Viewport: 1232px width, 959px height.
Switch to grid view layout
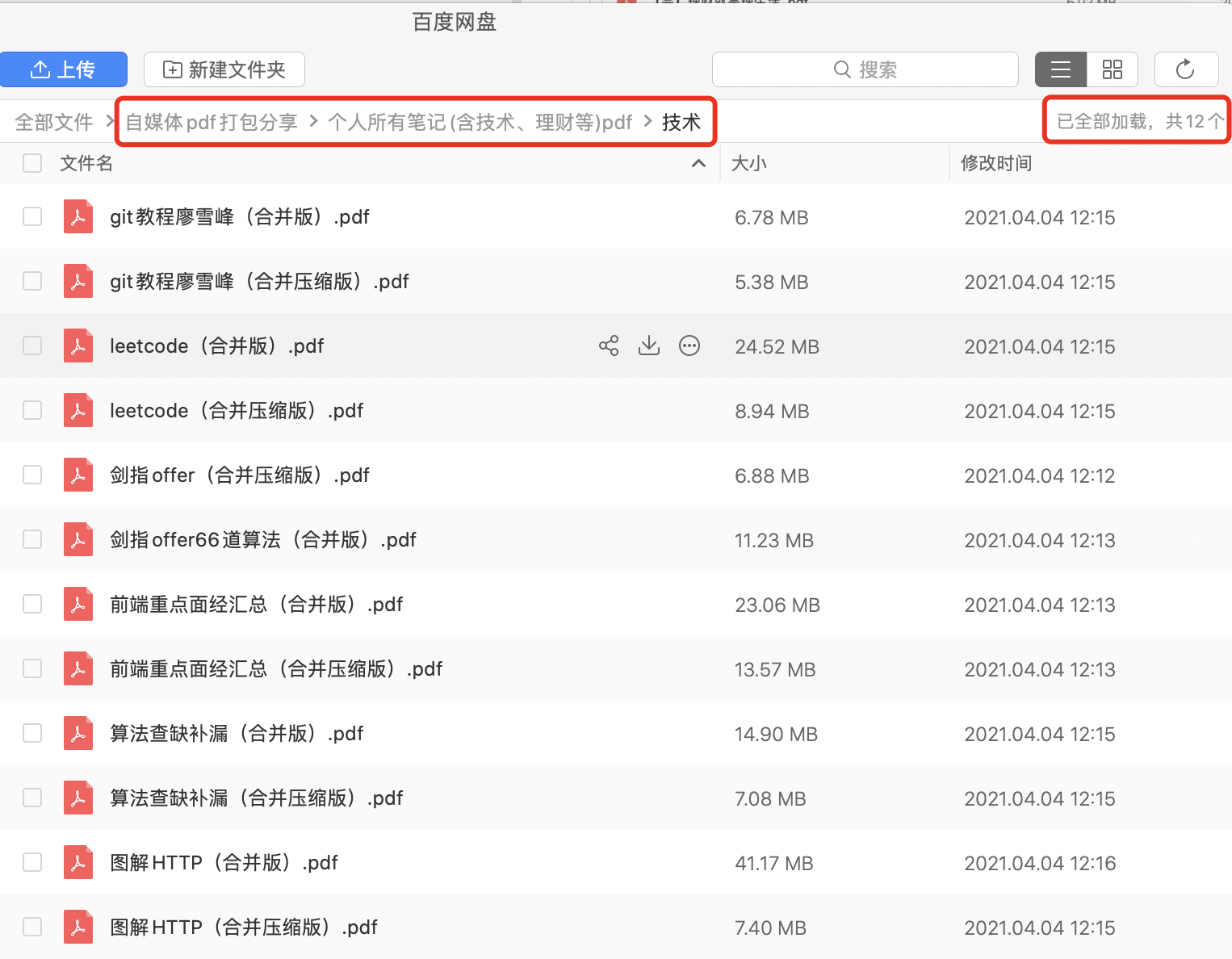1112,69
